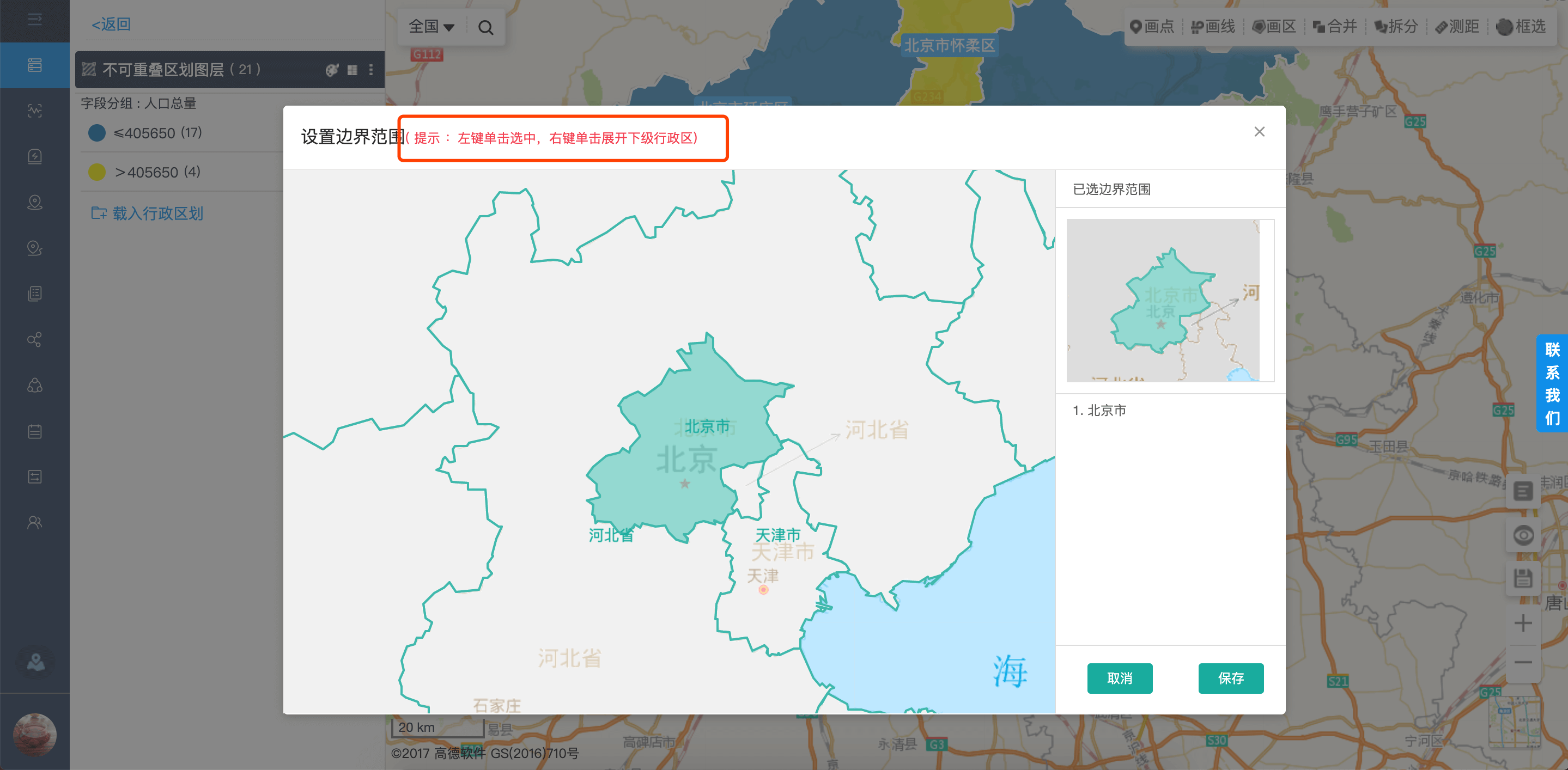Click the 保存 save button
1568x770 pixels.
coord(1231,678)
